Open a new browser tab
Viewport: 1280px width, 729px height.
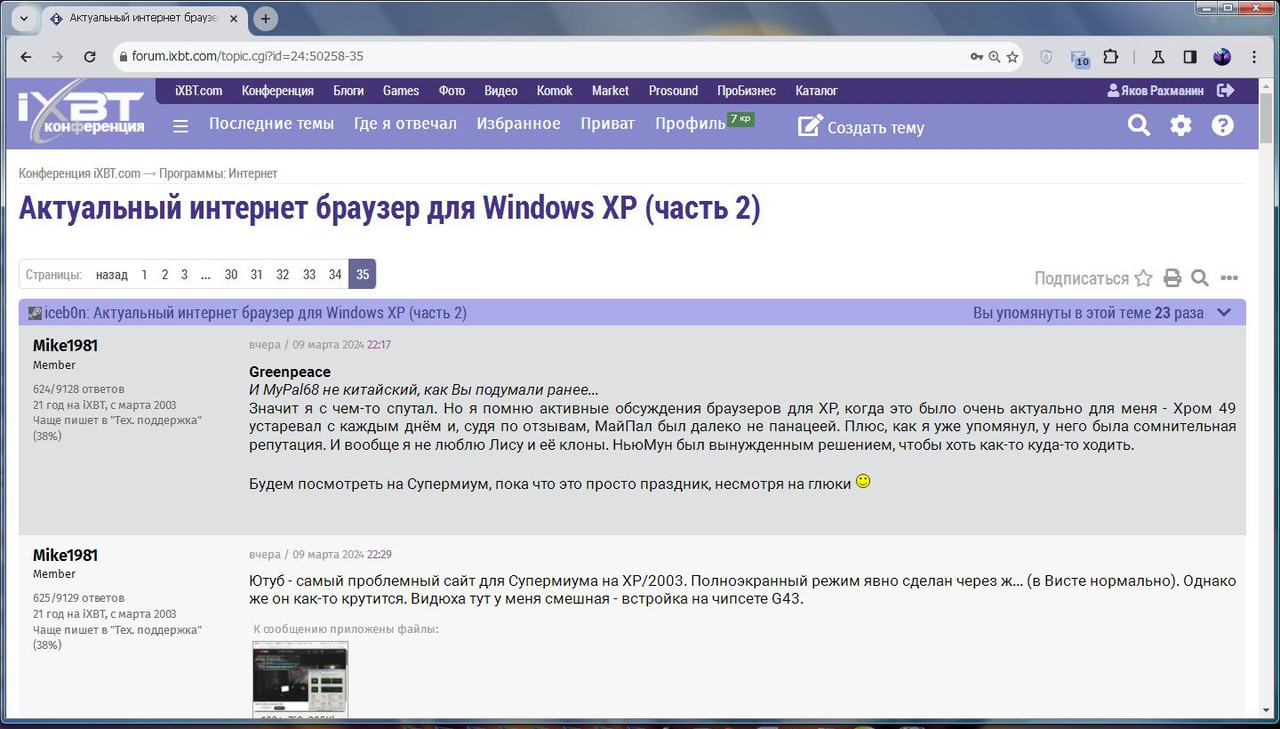coord(265,18)
